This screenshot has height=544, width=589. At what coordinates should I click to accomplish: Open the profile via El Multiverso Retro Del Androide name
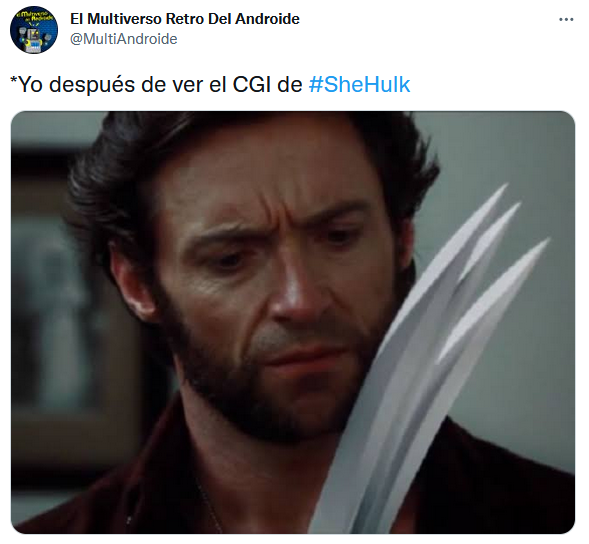(x=185, y=18)
